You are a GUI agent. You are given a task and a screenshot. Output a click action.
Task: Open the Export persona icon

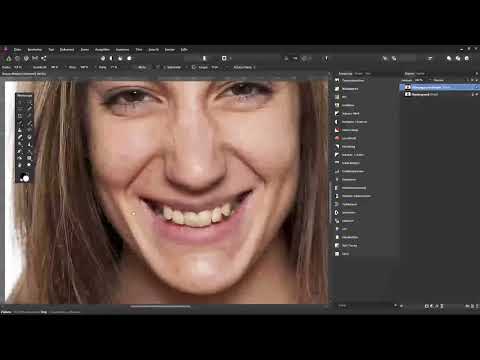[44, 58]
